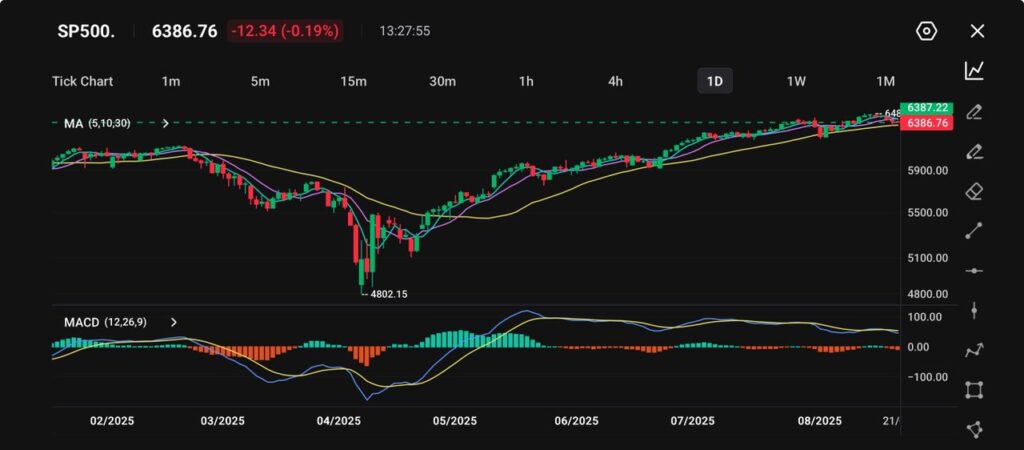
Task: Expand the MACD (12,26,9) indicator chevron
Action: point(174,322)
